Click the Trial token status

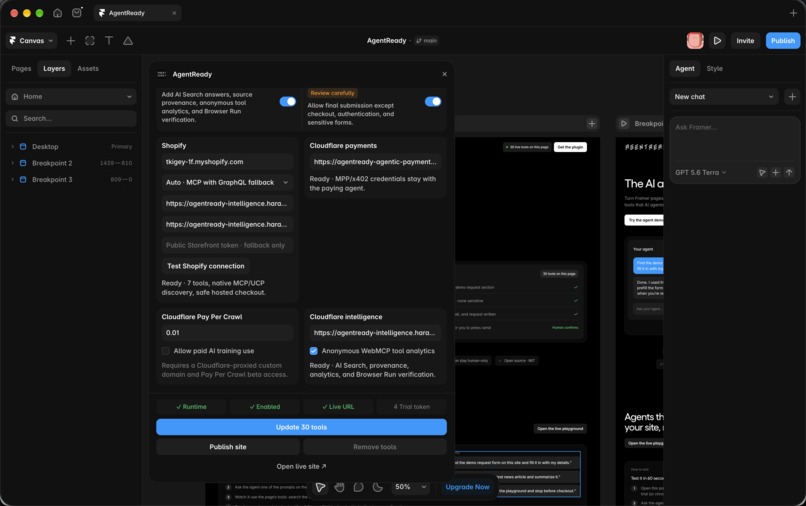411,407
